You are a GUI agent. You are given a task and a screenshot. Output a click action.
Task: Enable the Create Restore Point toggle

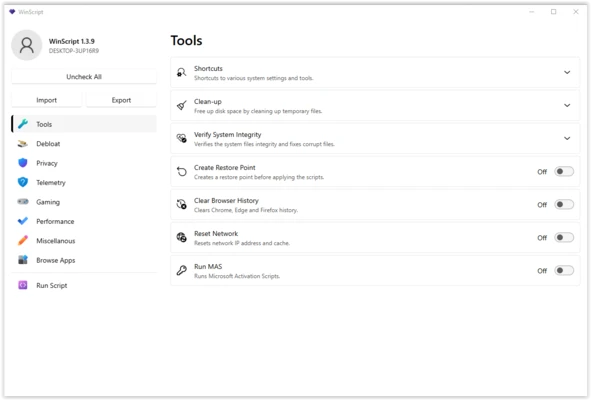[564, 172]
